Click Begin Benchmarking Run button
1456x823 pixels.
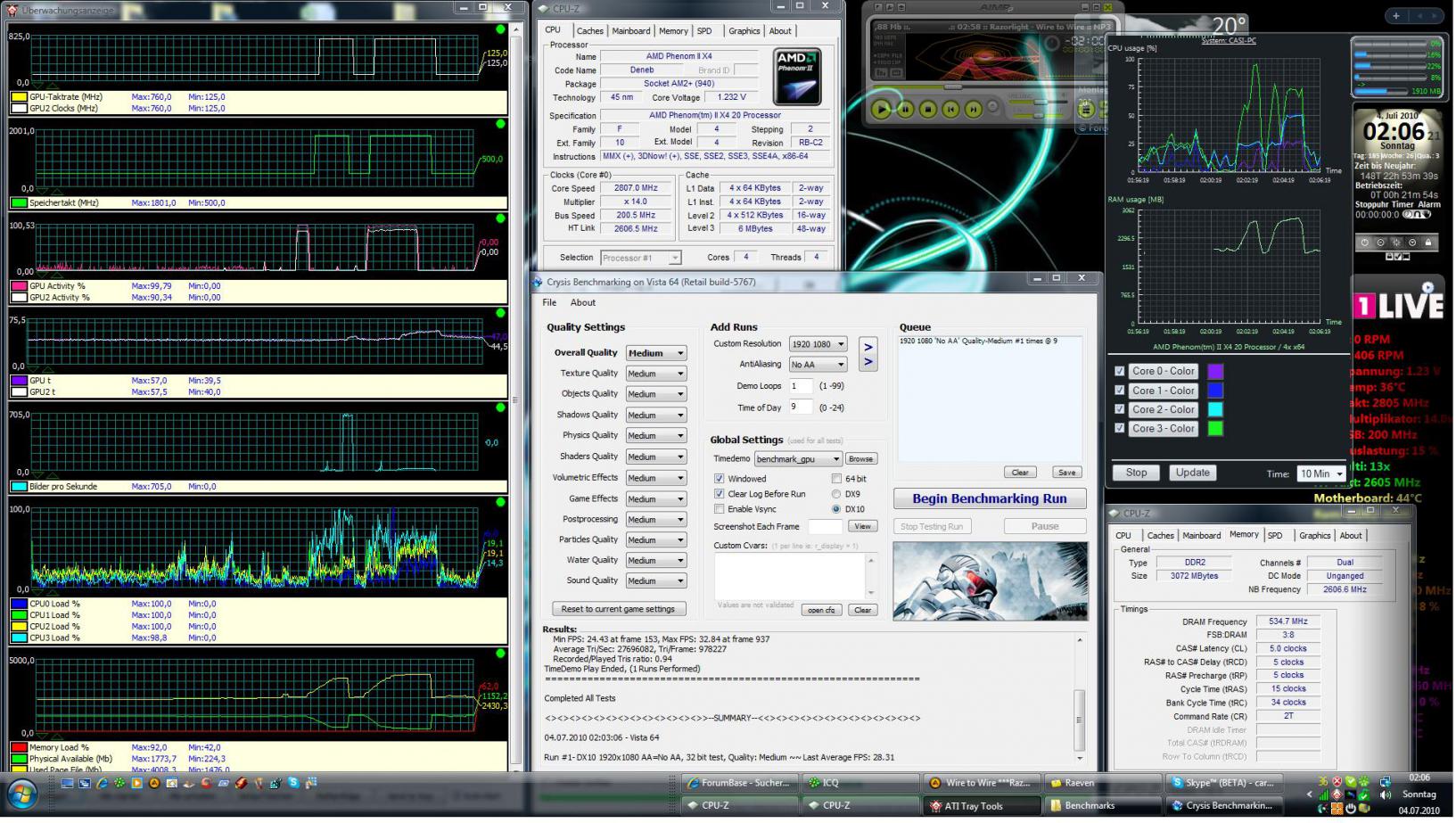coord(990,498)
